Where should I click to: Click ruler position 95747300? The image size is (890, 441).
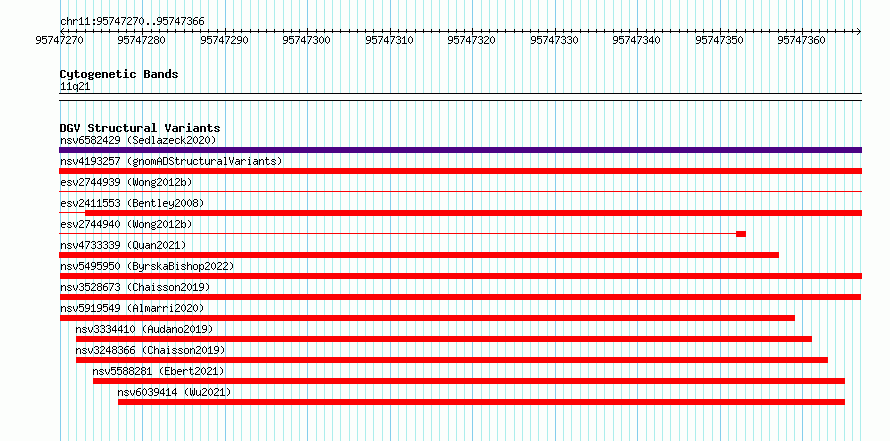coord(307,40)
